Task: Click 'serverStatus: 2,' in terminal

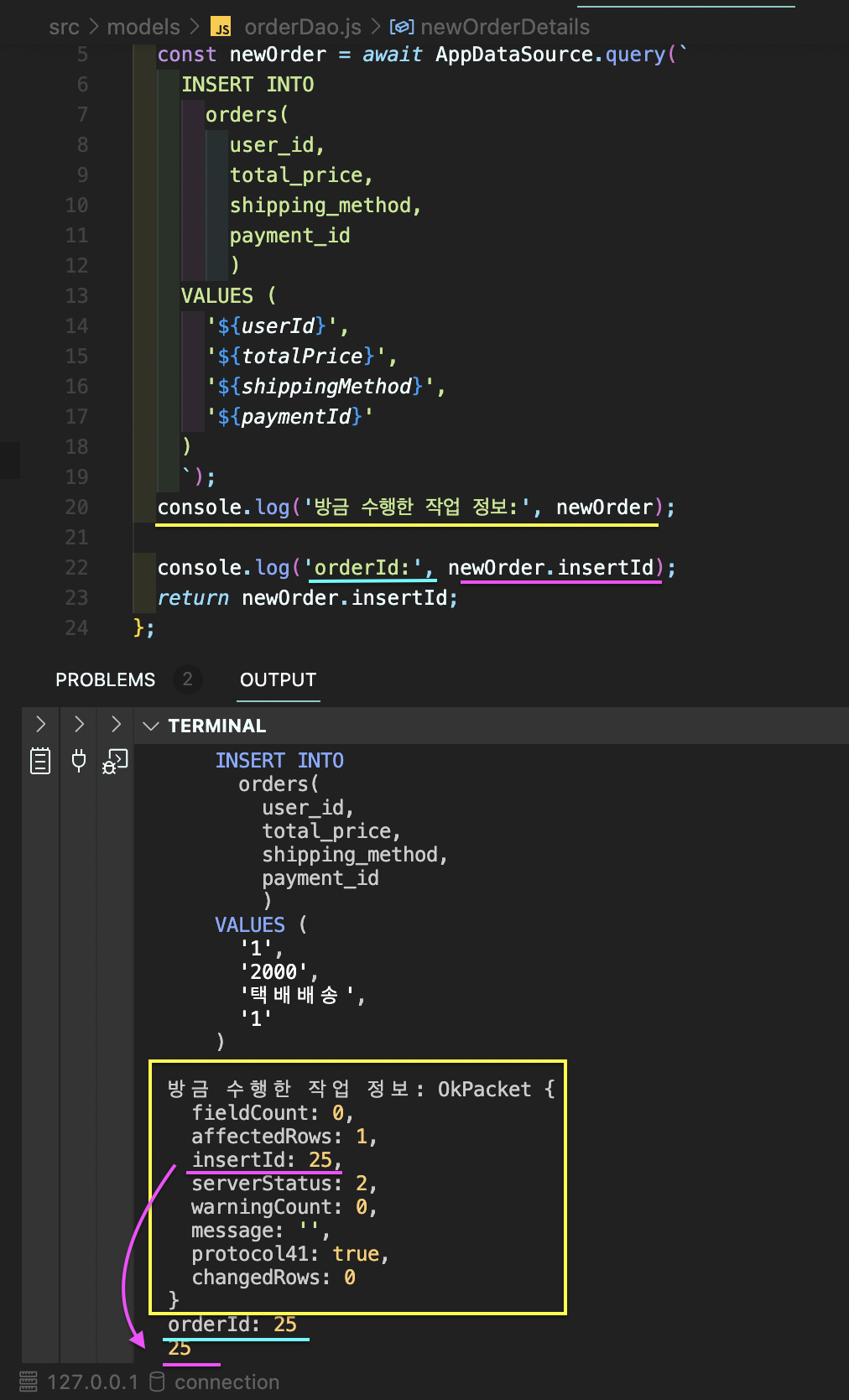Action: [284, 1184]
